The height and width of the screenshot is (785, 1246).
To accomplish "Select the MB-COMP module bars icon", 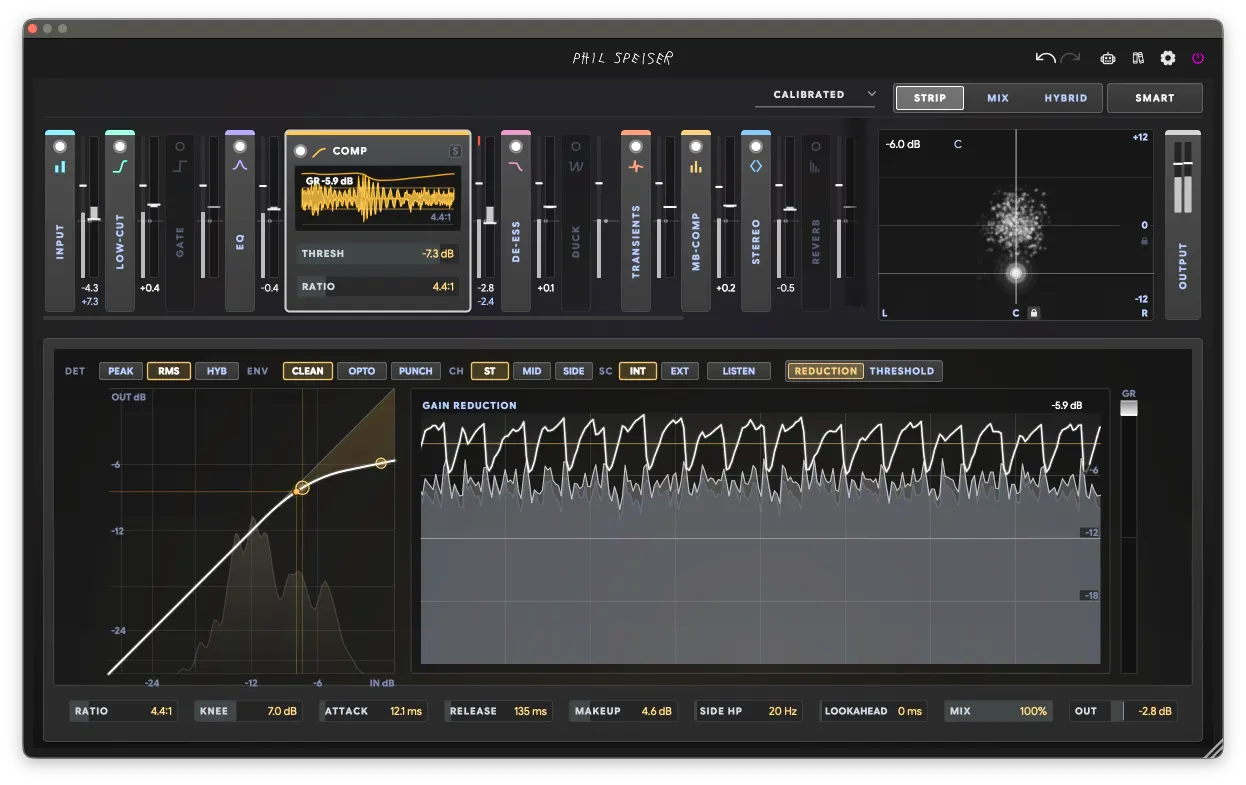I will point(696,166).
